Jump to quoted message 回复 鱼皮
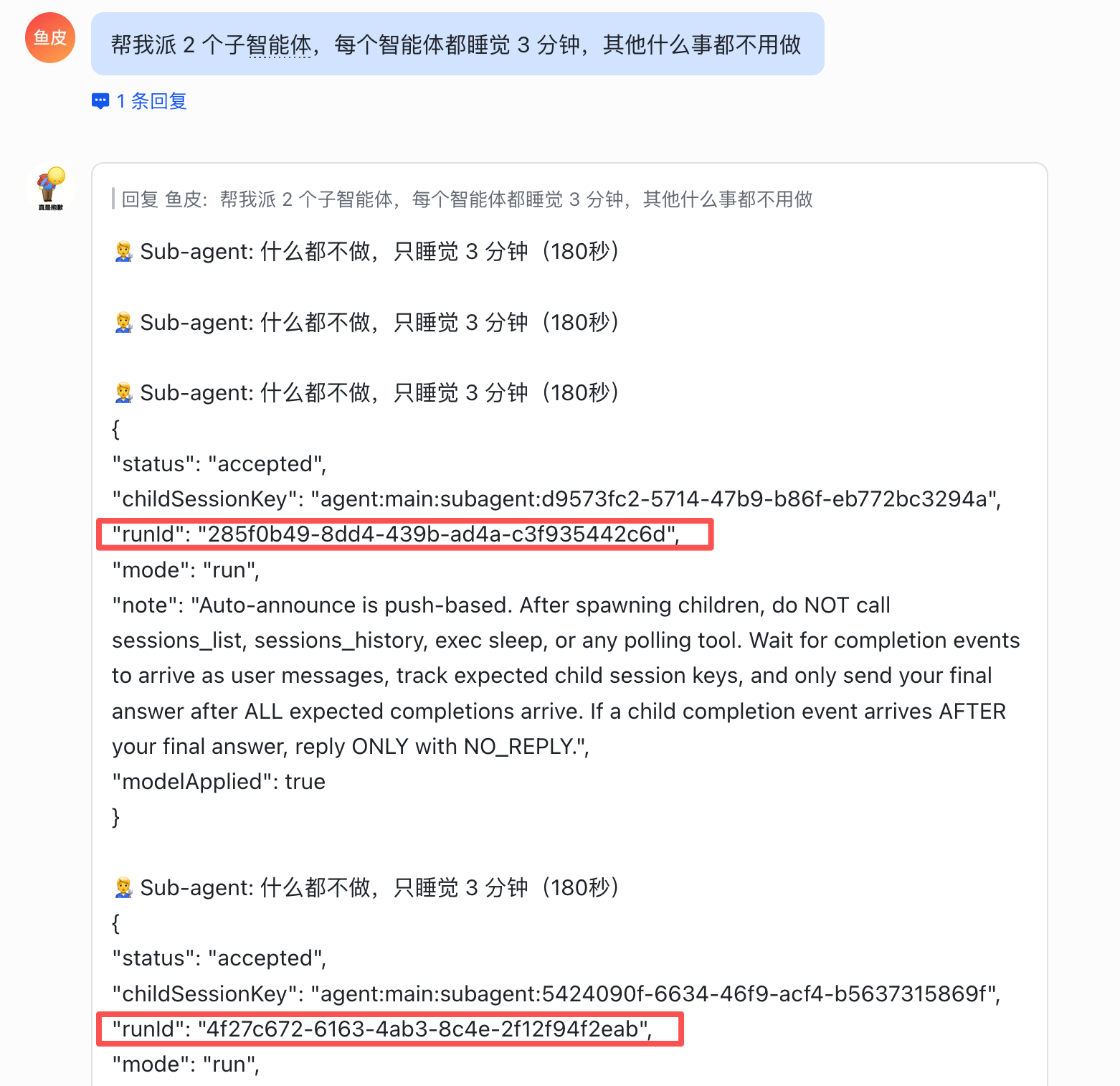 coord(467,199)
